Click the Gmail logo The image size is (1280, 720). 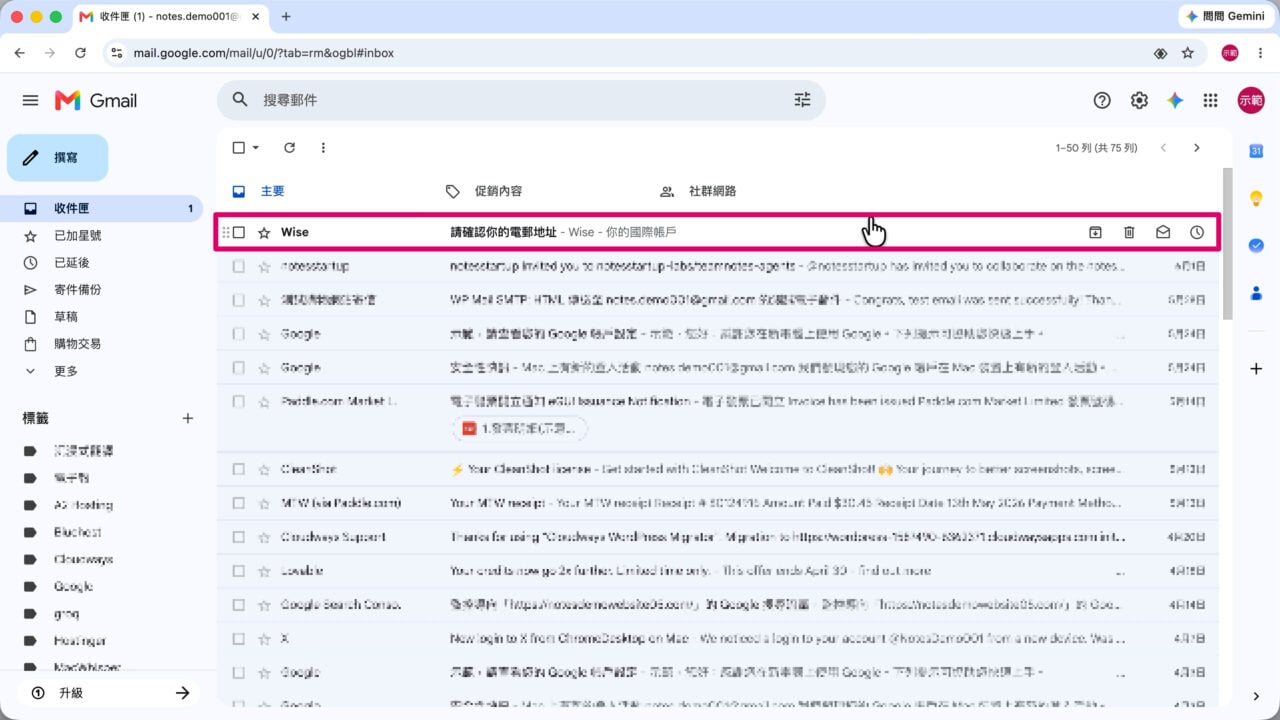96,100
